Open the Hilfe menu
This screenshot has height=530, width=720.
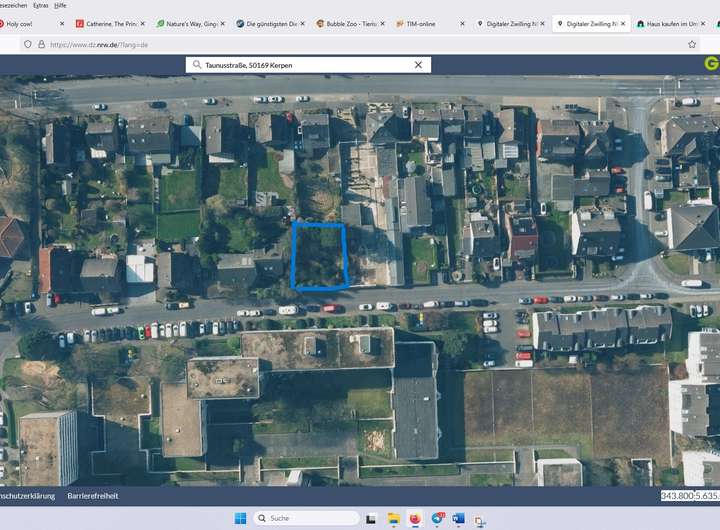tap(61, 5)
